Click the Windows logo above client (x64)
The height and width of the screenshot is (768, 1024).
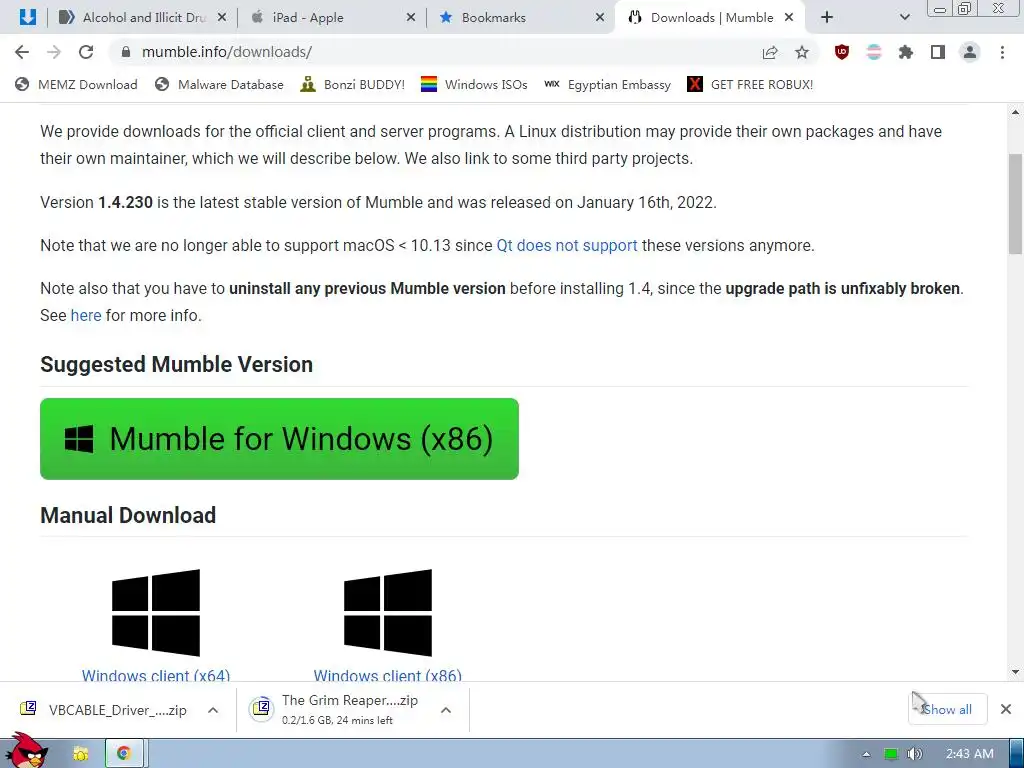(156, 613)
